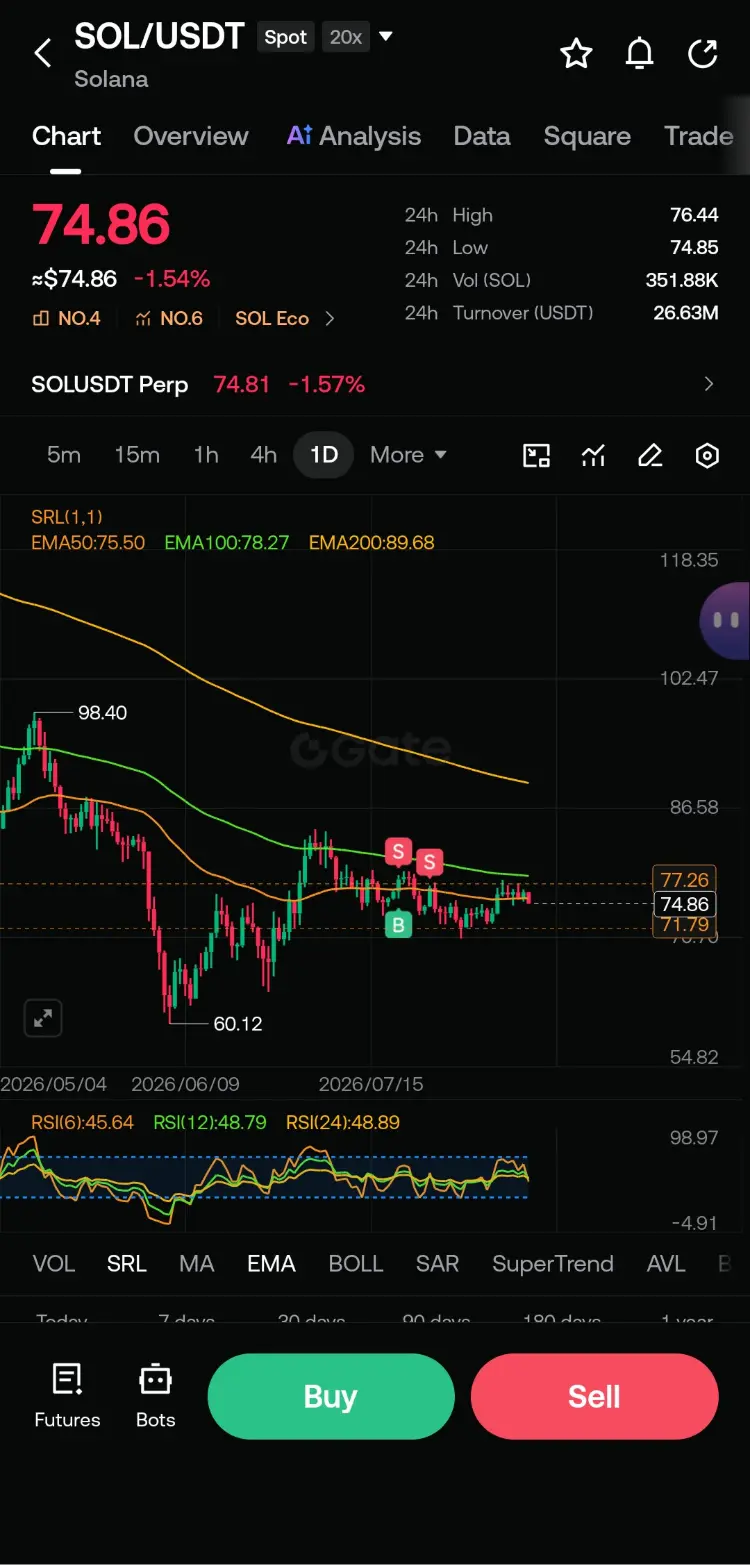
Task: Toggle the SuperTrend indicator
Action: 553,1264
